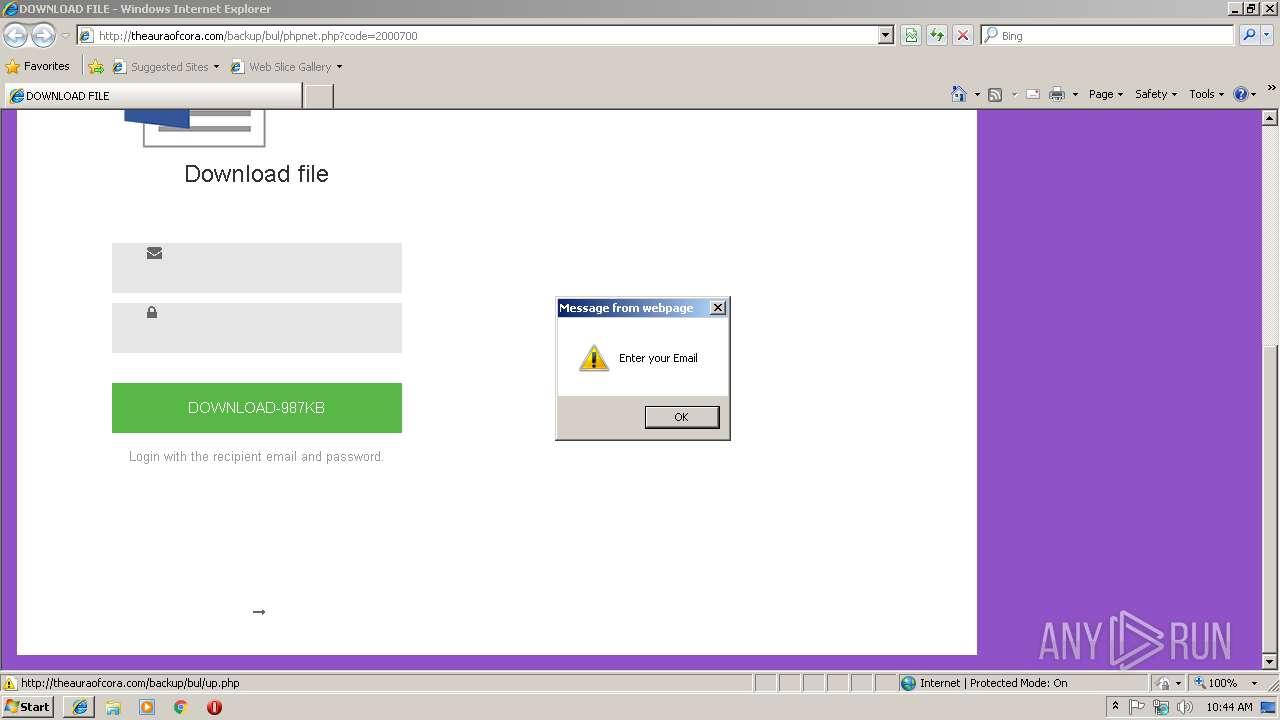Open the Chrome taskbar icon
The image size is (1280, 720).
[181, 707]
